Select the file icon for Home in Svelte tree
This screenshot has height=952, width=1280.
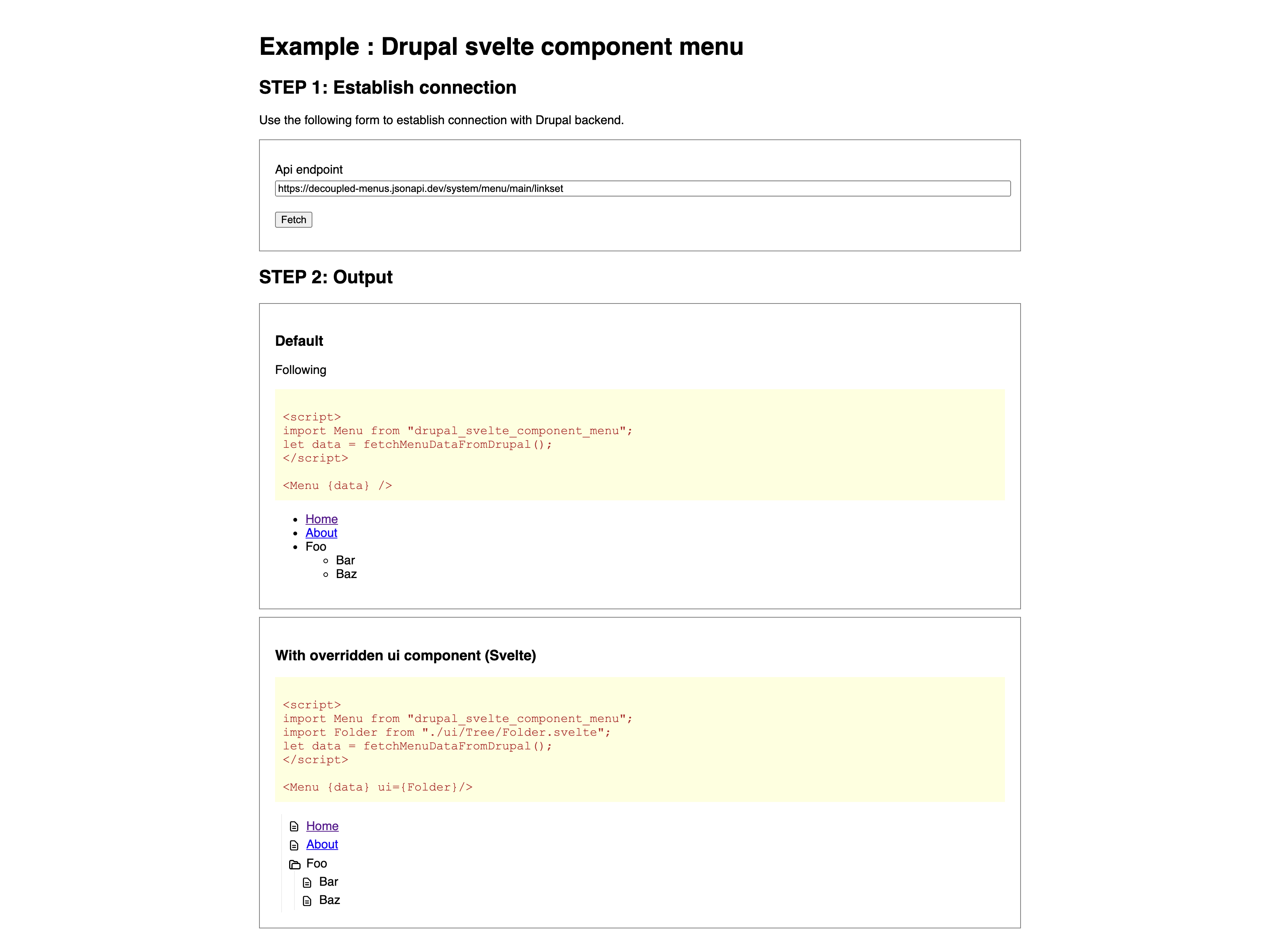(294, 826)
